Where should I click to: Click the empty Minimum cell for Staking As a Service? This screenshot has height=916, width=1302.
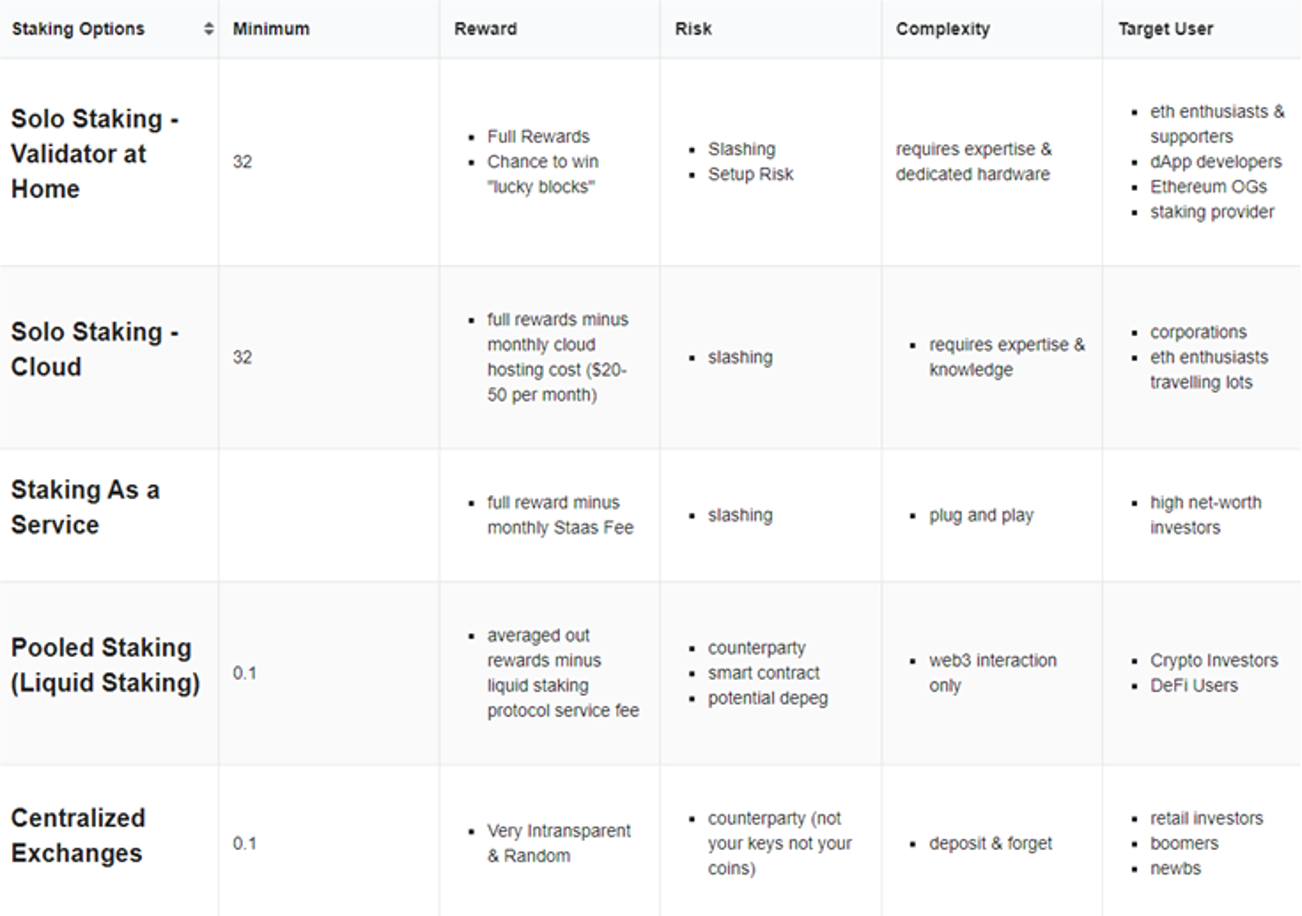tap(328, 515)
